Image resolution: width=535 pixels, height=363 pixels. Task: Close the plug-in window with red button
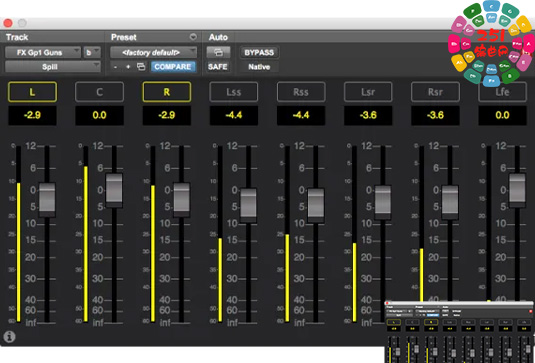pyautogui.click(x=8, y=23)
